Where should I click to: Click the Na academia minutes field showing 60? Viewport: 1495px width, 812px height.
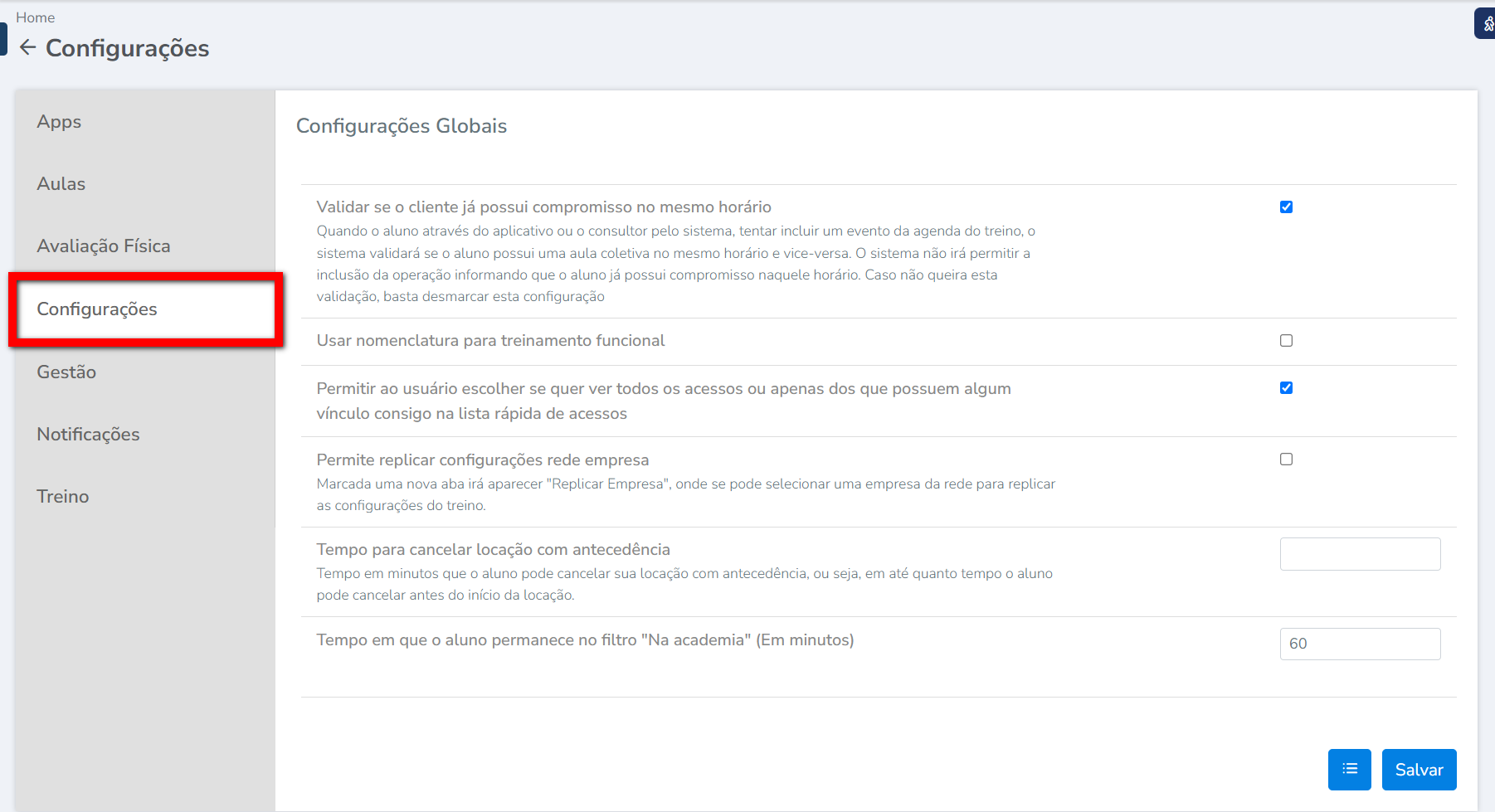point(1360,644)
